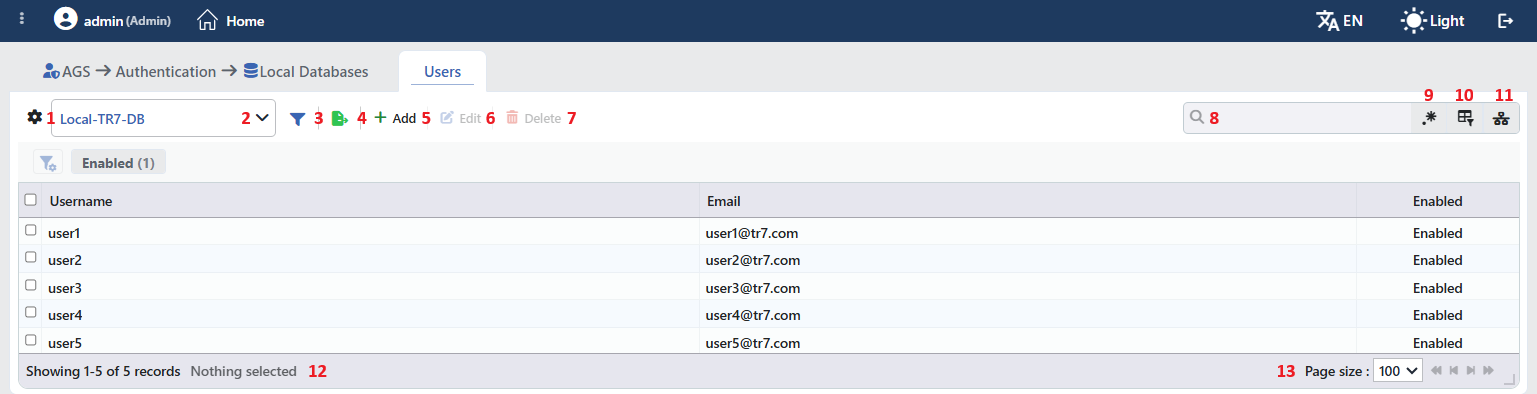Click the Enabled (1) filter chip
Image resolution: width=1537 pixels, height=394 pixels.
(x=118, y=163)
